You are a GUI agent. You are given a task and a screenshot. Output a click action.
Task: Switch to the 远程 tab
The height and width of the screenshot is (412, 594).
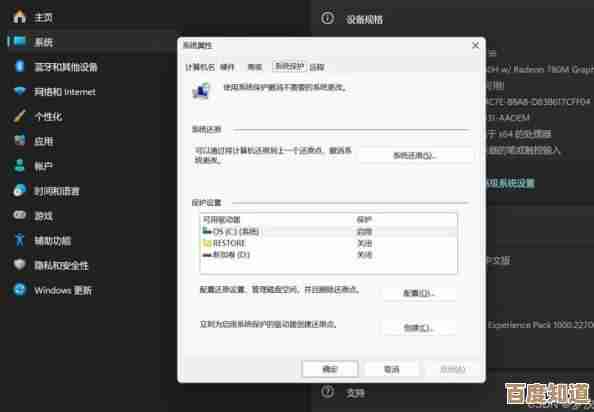[x=317, y=67]
